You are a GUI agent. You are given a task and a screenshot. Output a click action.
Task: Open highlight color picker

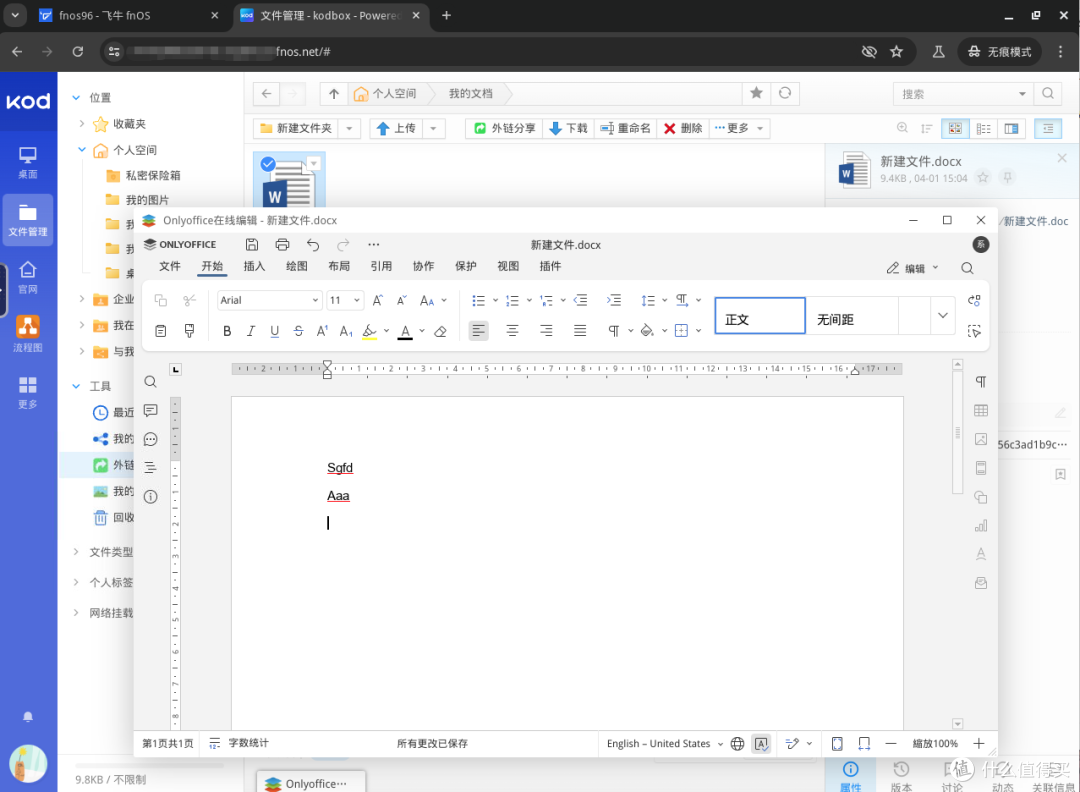(x=370, y=331)
